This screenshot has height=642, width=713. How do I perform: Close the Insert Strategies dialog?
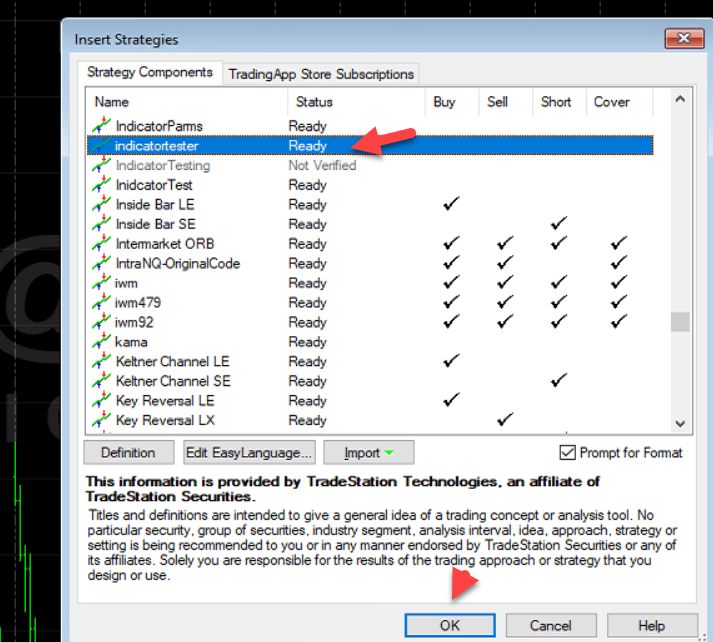[x=684, y=39]
